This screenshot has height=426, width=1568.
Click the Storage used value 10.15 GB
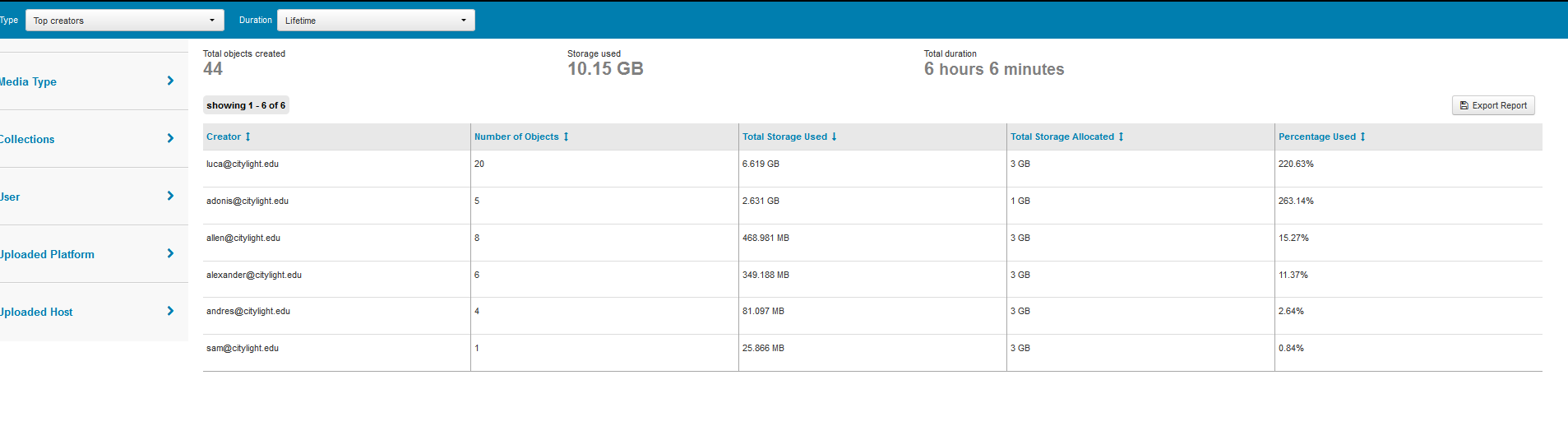(x=605, y=69)
